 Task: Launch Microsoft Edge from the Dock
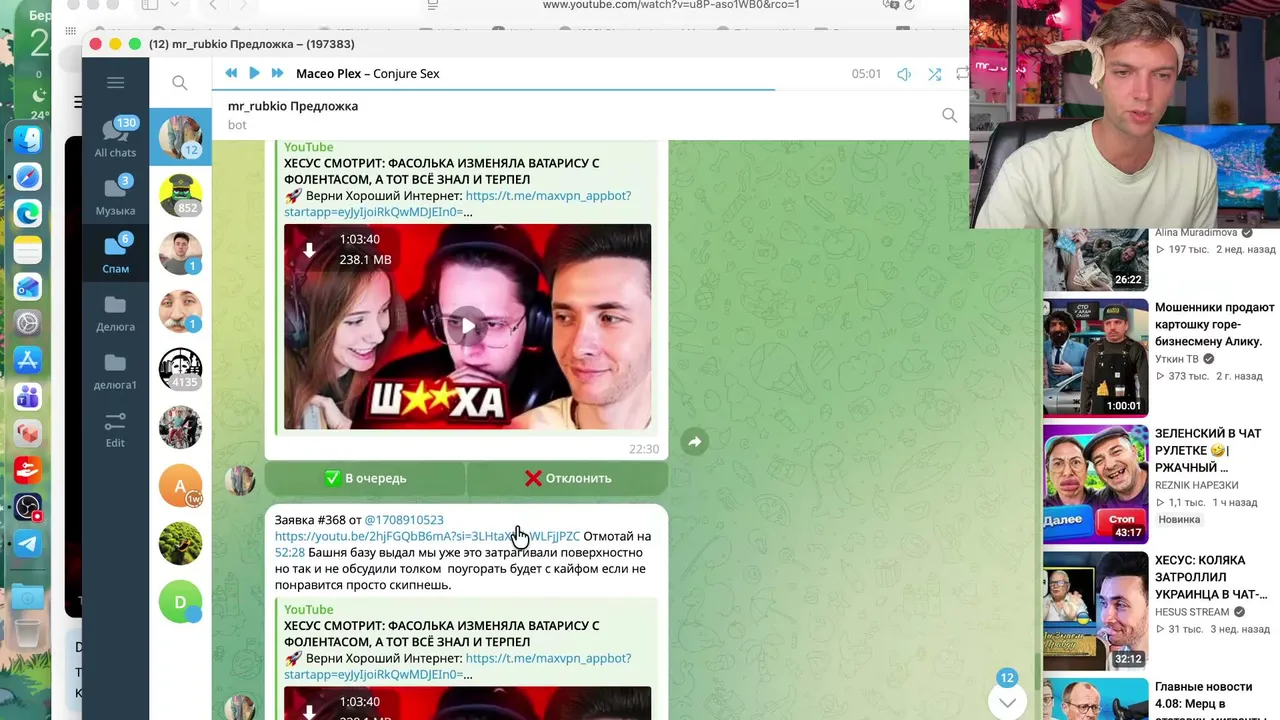click(28, 213)
